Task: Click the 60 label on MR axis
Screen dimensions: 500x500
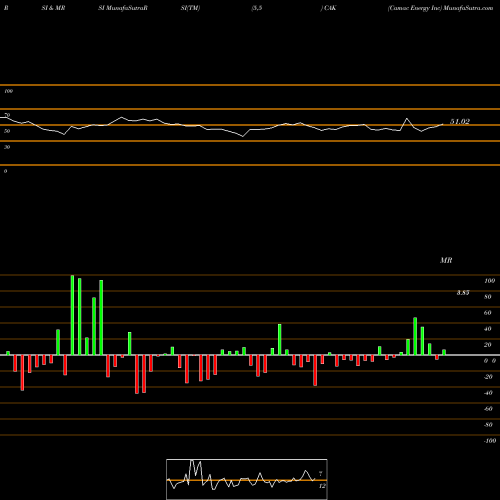Action: point(488,313)
